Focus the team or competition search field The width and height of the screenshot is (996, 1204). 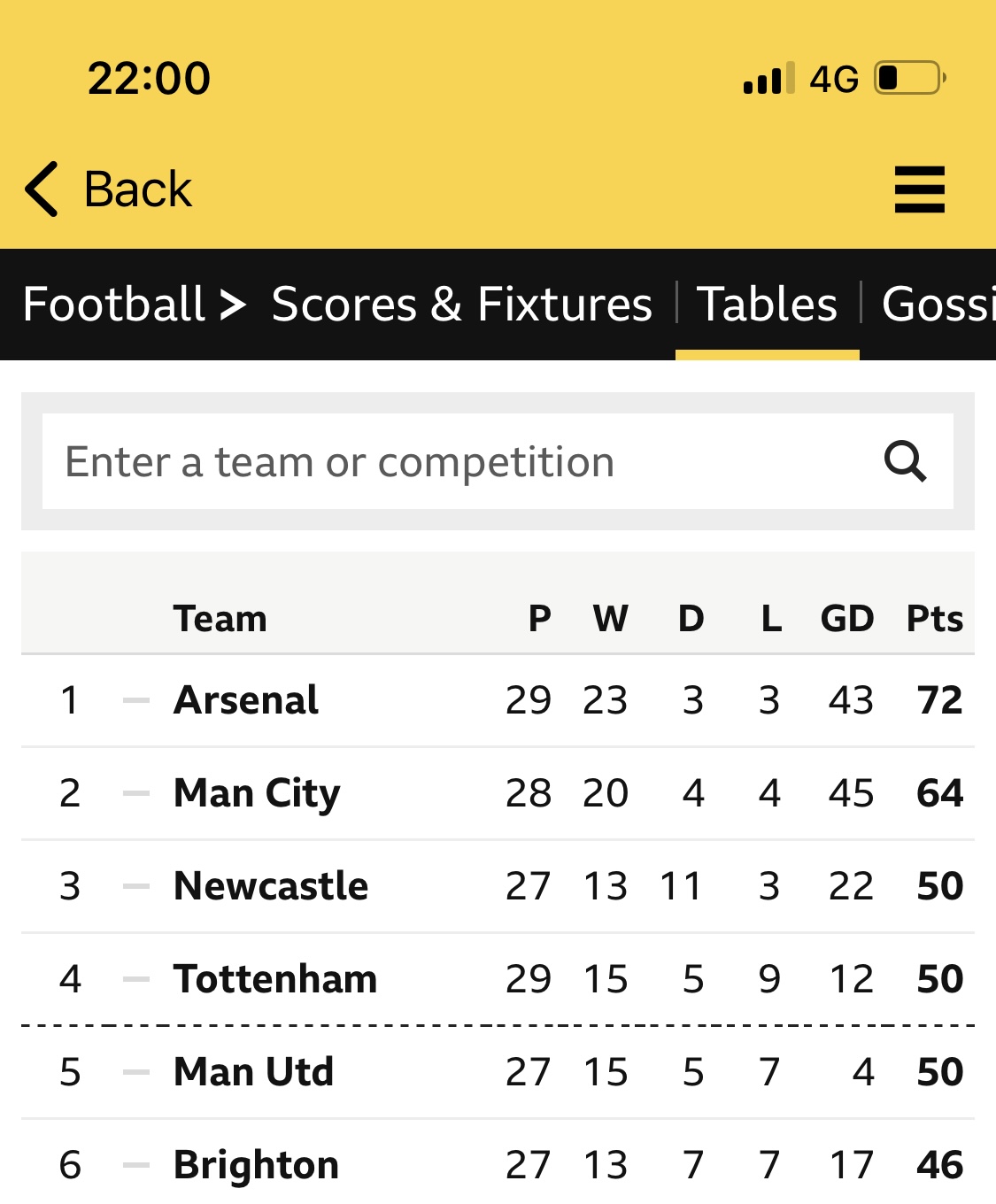pos(498,461)
